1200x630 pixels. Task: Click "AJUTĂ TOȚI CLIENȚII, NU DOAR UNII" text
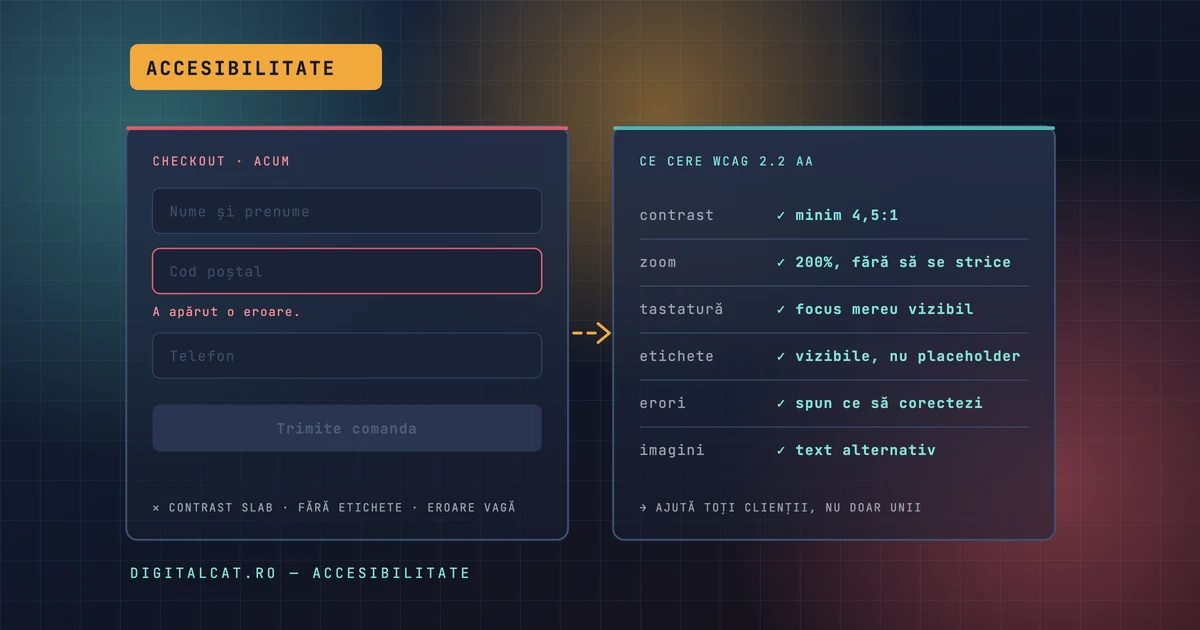point(788,508)
